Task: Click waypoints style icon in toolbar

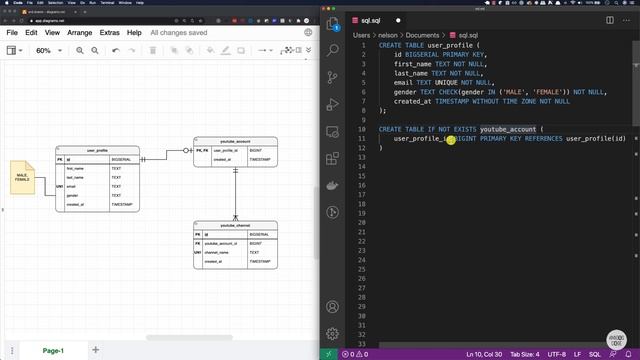Action: click(x=287, y=51)
